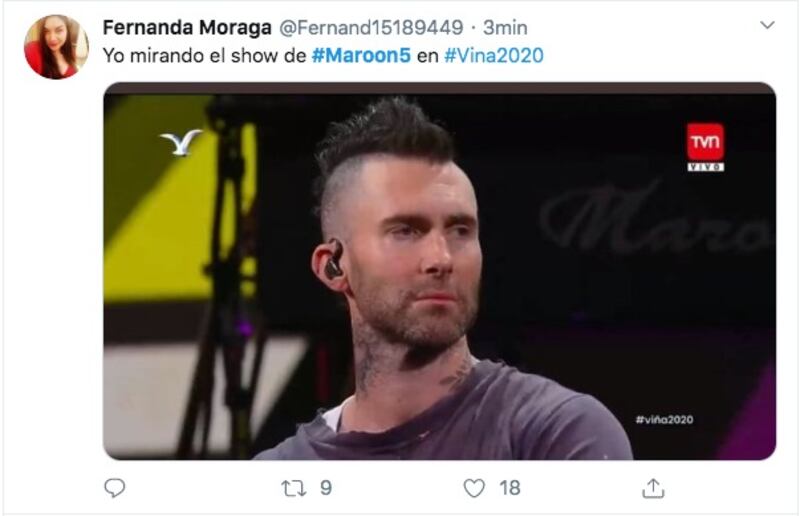
Task: Open the attached TV screenshot image
Action: point(440,271)
